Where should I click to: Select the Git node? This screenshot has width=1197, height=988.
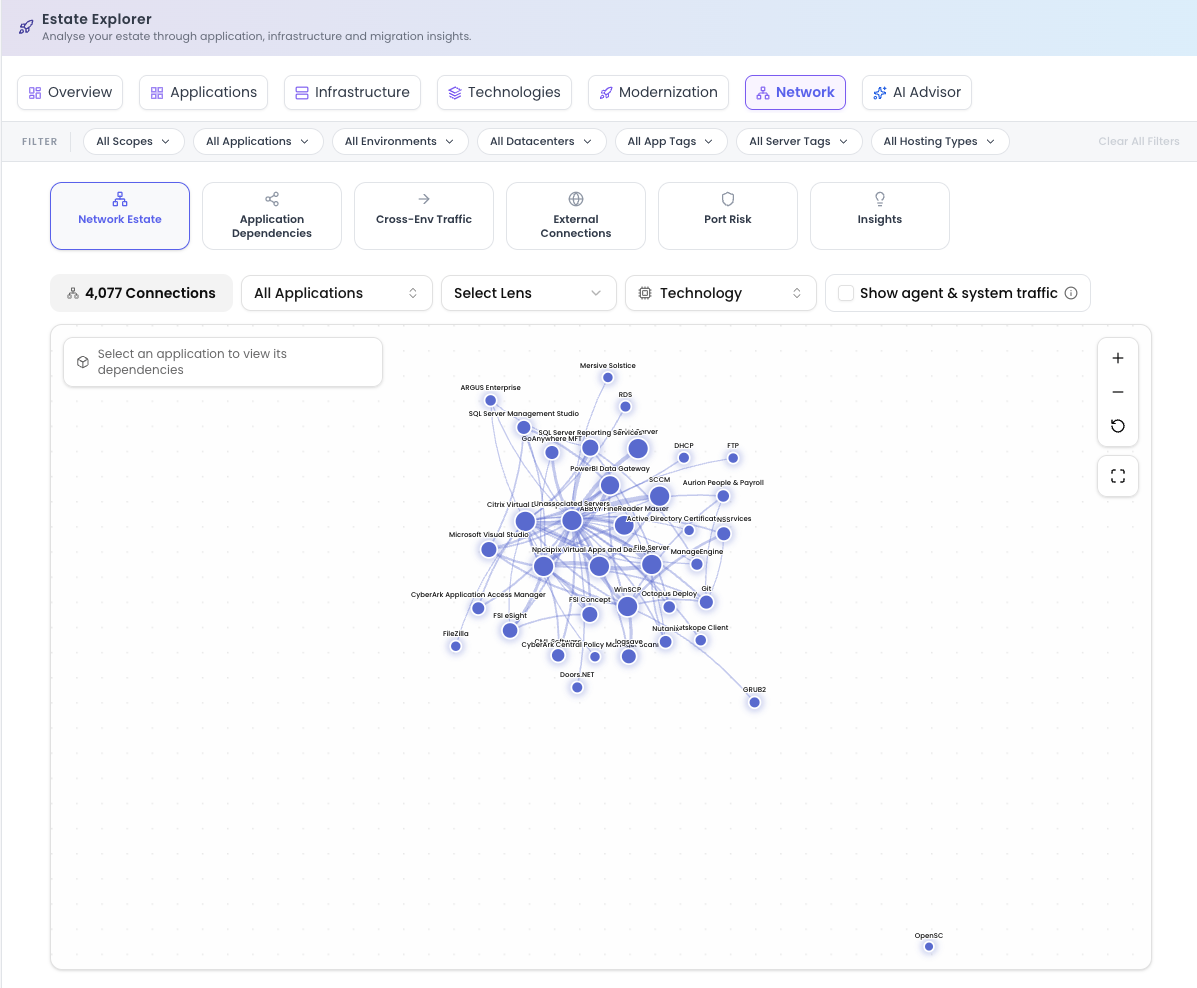tap(706, 602)
